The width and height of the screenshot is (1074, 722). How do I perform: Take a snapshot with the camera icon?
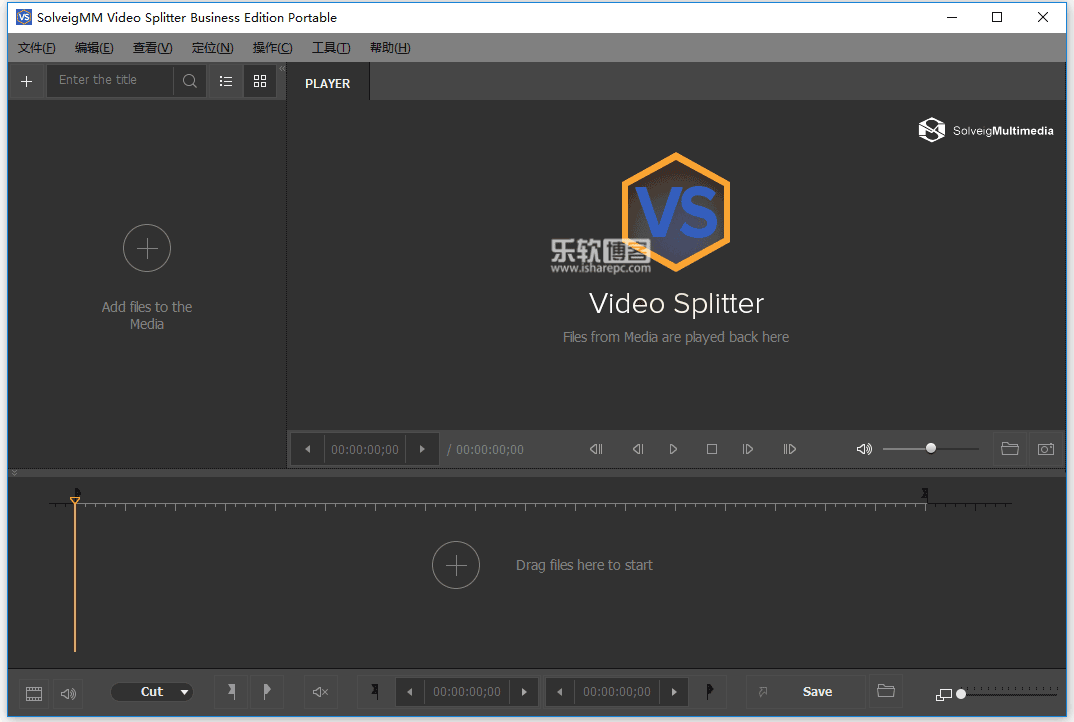pyautogui.click(x=1046, y=449)
